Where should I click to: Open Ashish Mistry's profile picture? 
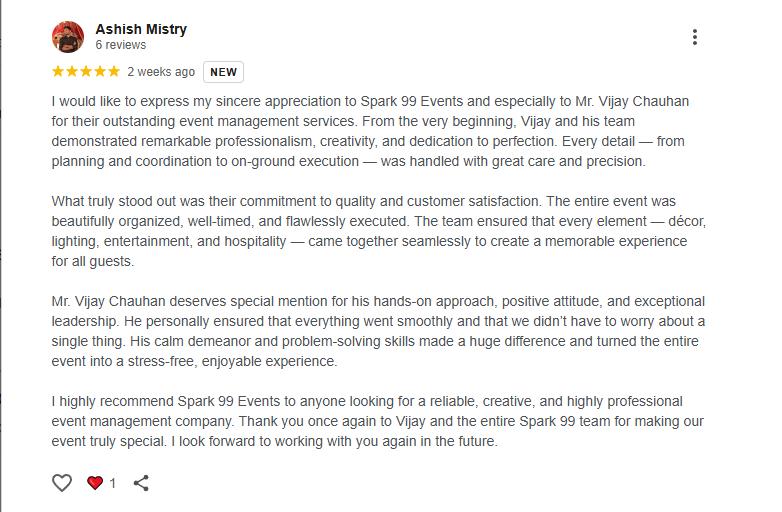coord(68,37)
